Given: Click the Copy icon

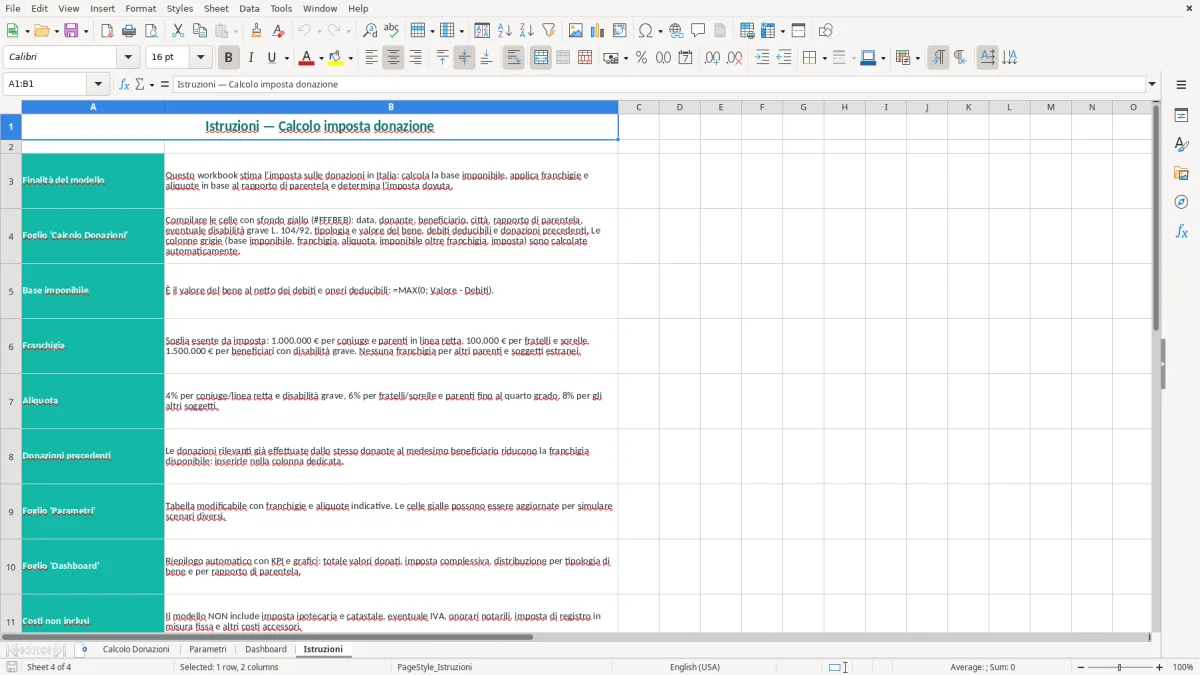Looking at the screenshot, I should pos(199,31).
